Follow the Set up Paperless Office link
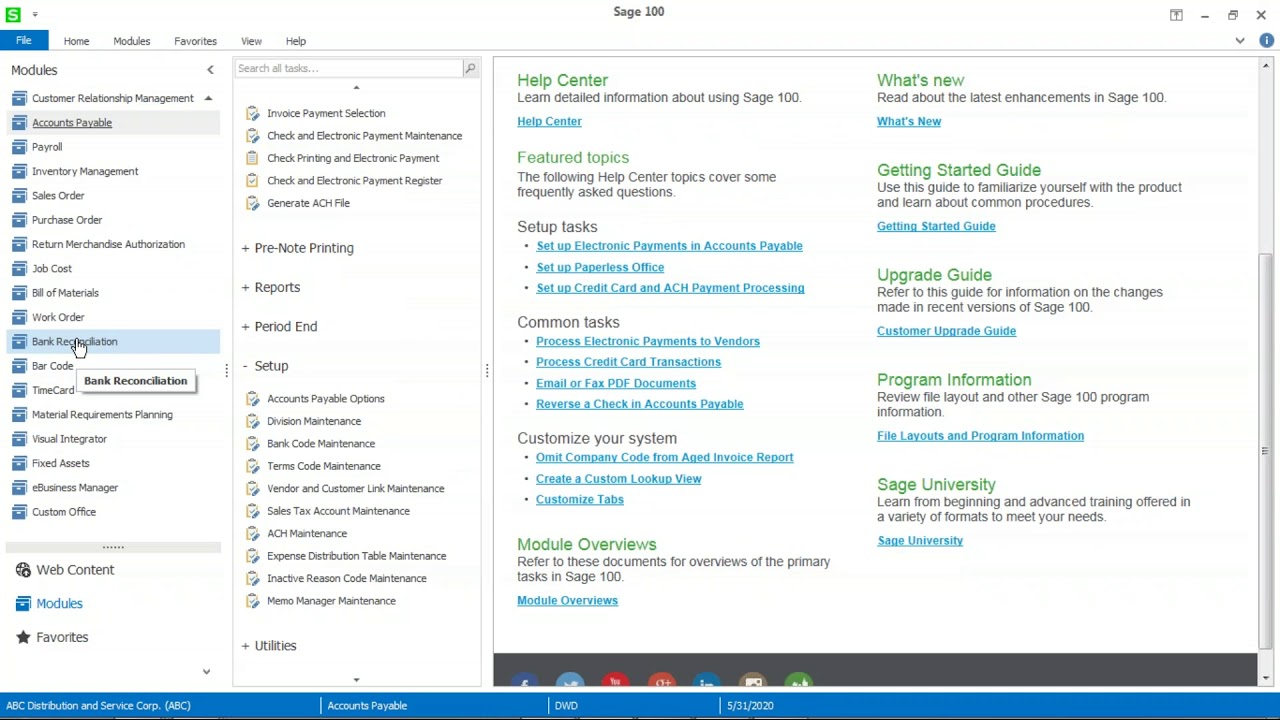Viewport: 1280px width, 720px height. point(600,267)
